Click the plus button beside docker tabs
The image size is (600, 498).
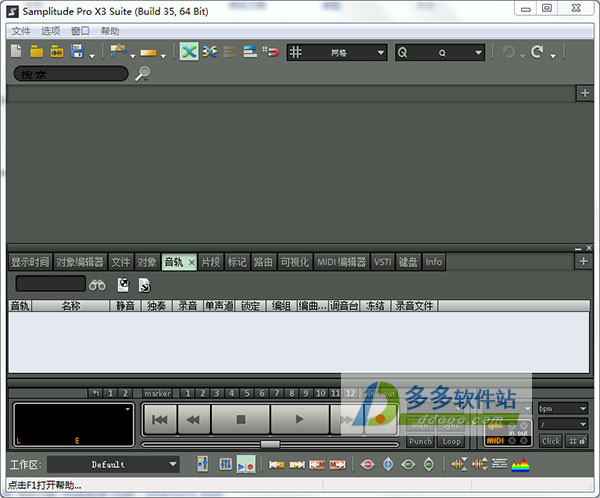coord(583,261)
